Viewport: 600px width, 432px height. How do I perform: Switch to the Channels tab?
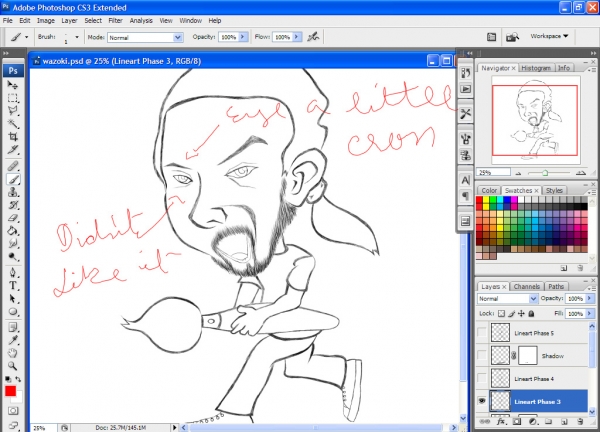coord(527,287)
